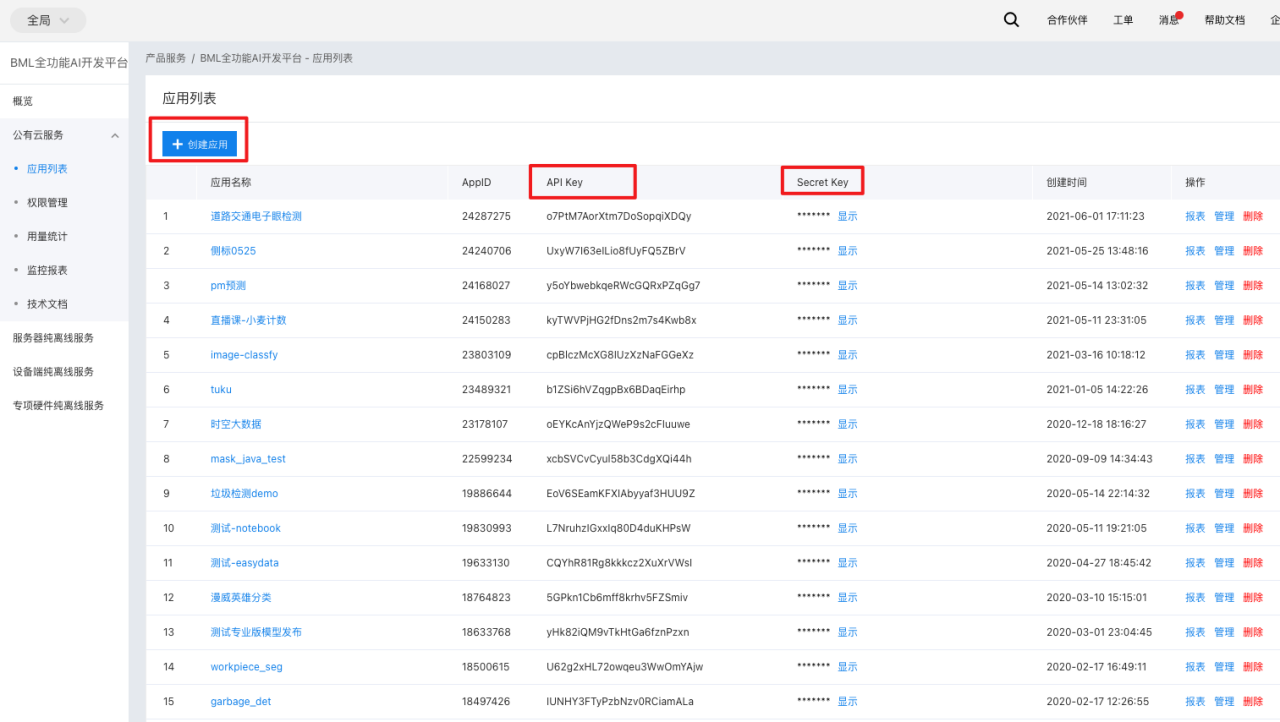Image resolution: width=1280 pixels, height=722 pixels.
Task: Select API key UxyW7l63elLio8fUyFQ5ZBrV
Action: point(616,251)
